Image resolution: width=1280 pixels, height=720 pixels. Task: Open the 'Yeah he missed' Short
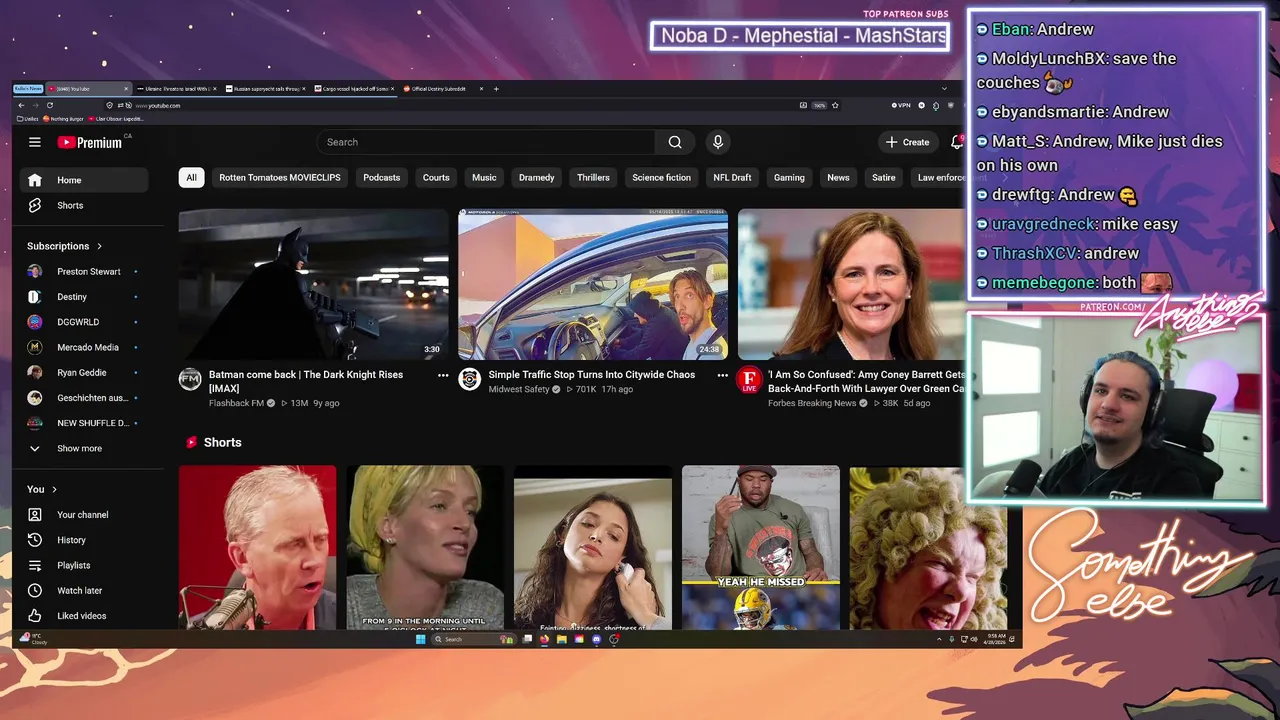point(761,547)
